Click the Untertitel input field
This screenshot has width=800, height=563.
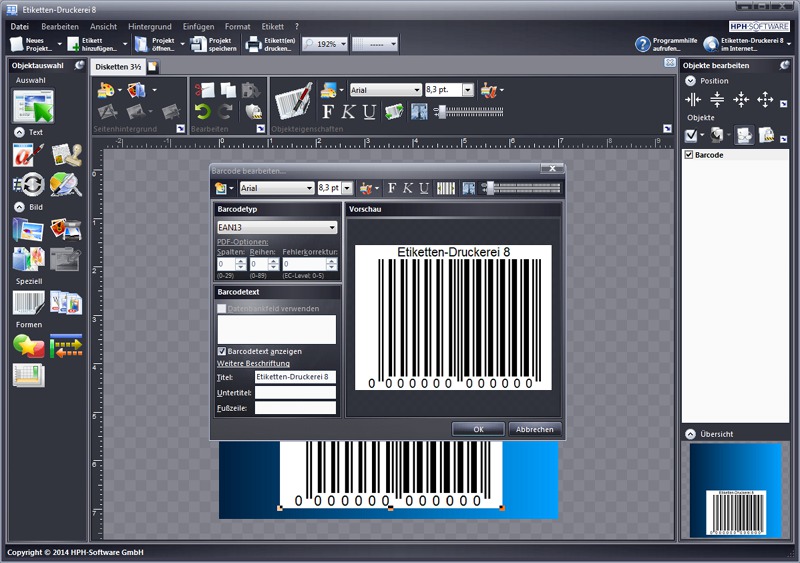pos(295,392)
